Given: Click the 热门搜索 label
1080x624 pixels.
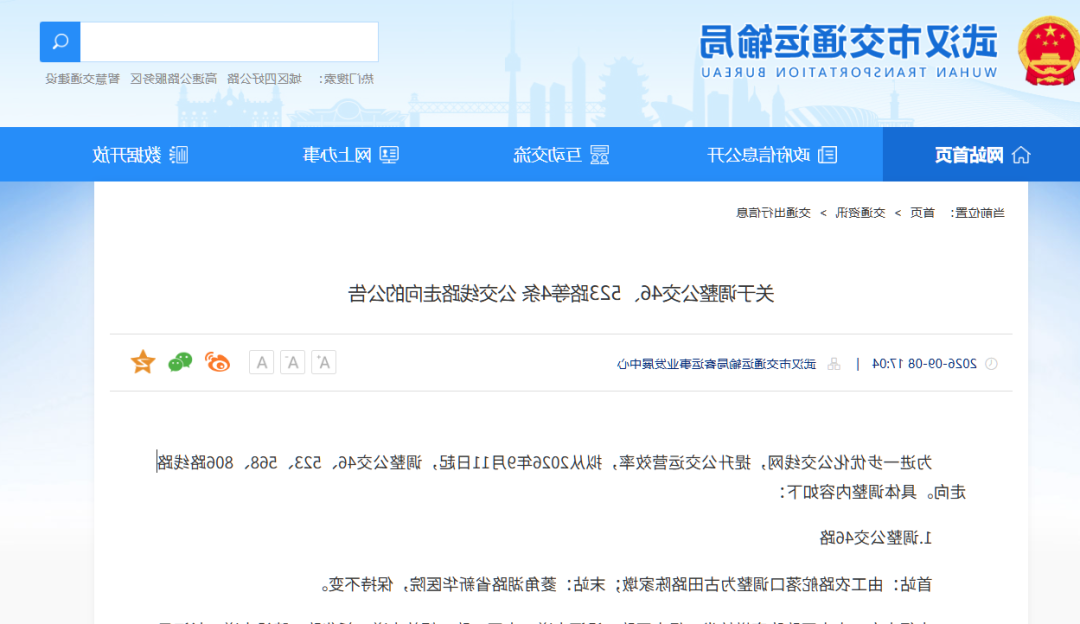Looking at the screenshot, I should (346, 79).
